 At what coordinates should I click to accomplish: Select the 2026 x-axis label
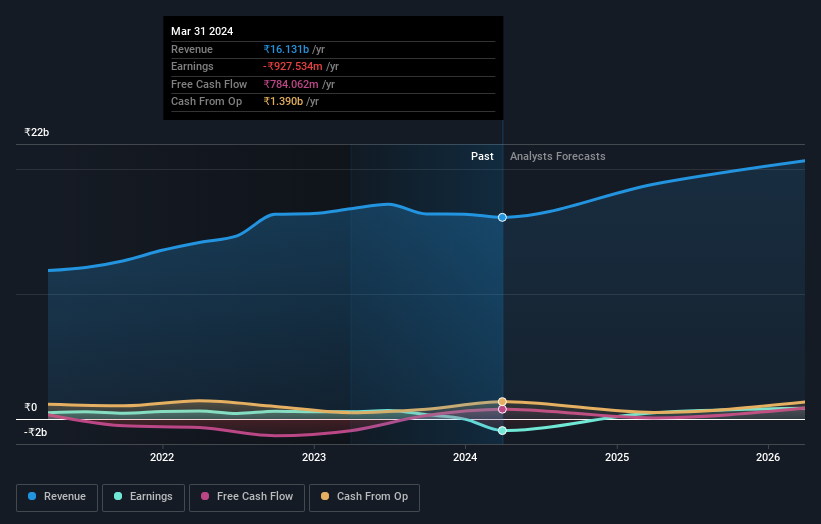coord(768,458)
